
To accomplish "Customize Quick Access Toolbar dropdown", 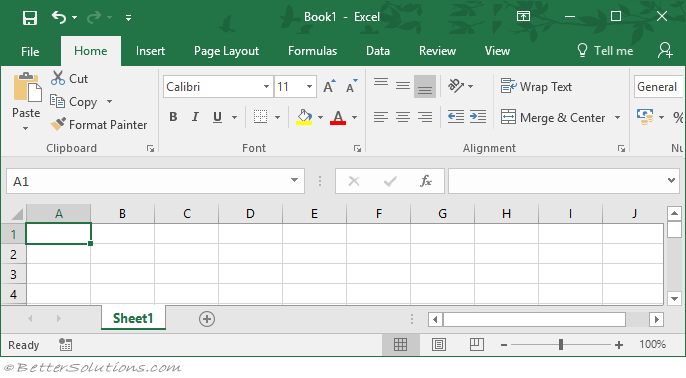I will (x=128, y=18).
